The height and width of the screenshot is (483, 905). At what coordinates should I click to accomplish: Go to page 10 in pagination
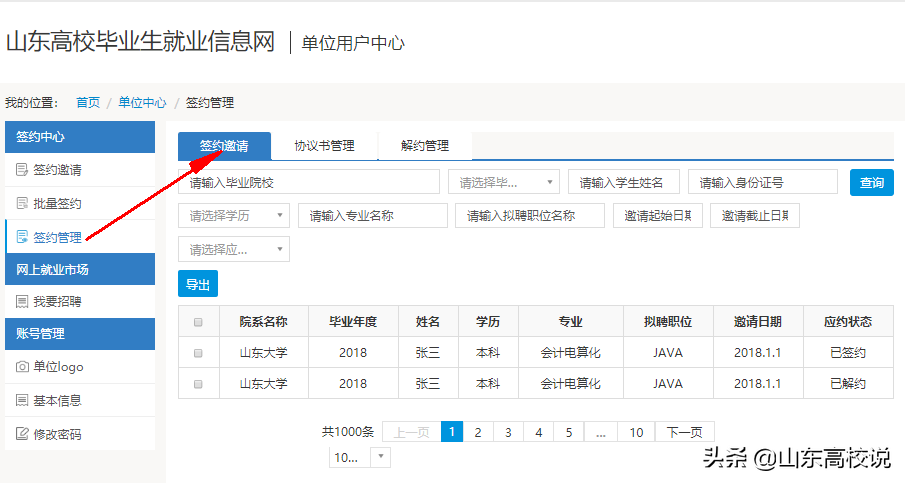(x=636, y=432)
